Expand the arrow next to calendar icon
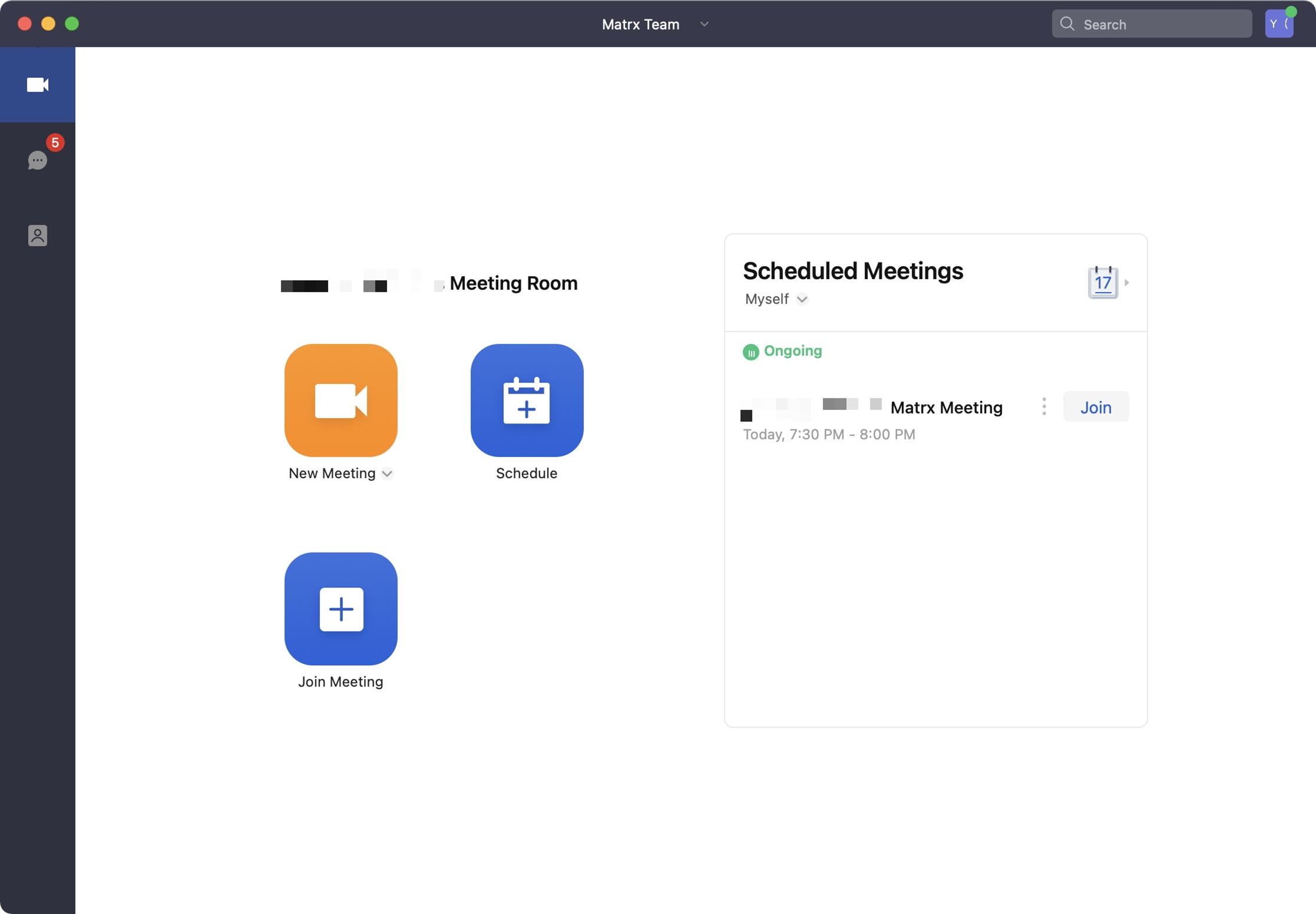Viewport: 1316px width, 914px height. click(x=1127, y=283)
